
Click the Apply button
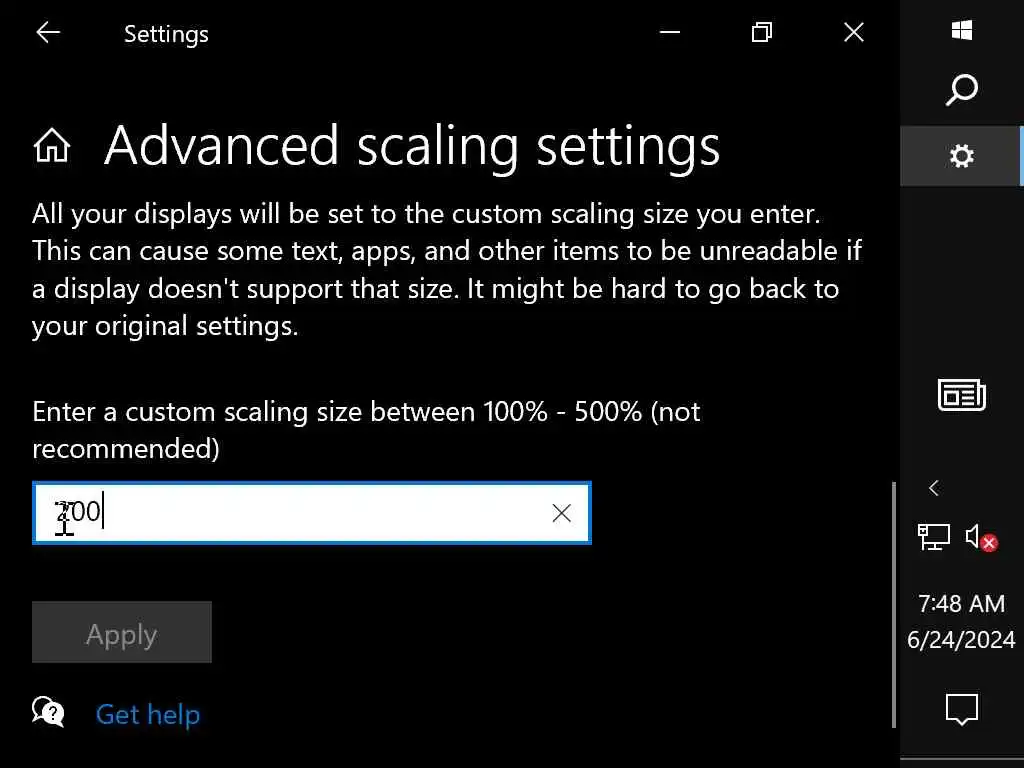[122, 633]
